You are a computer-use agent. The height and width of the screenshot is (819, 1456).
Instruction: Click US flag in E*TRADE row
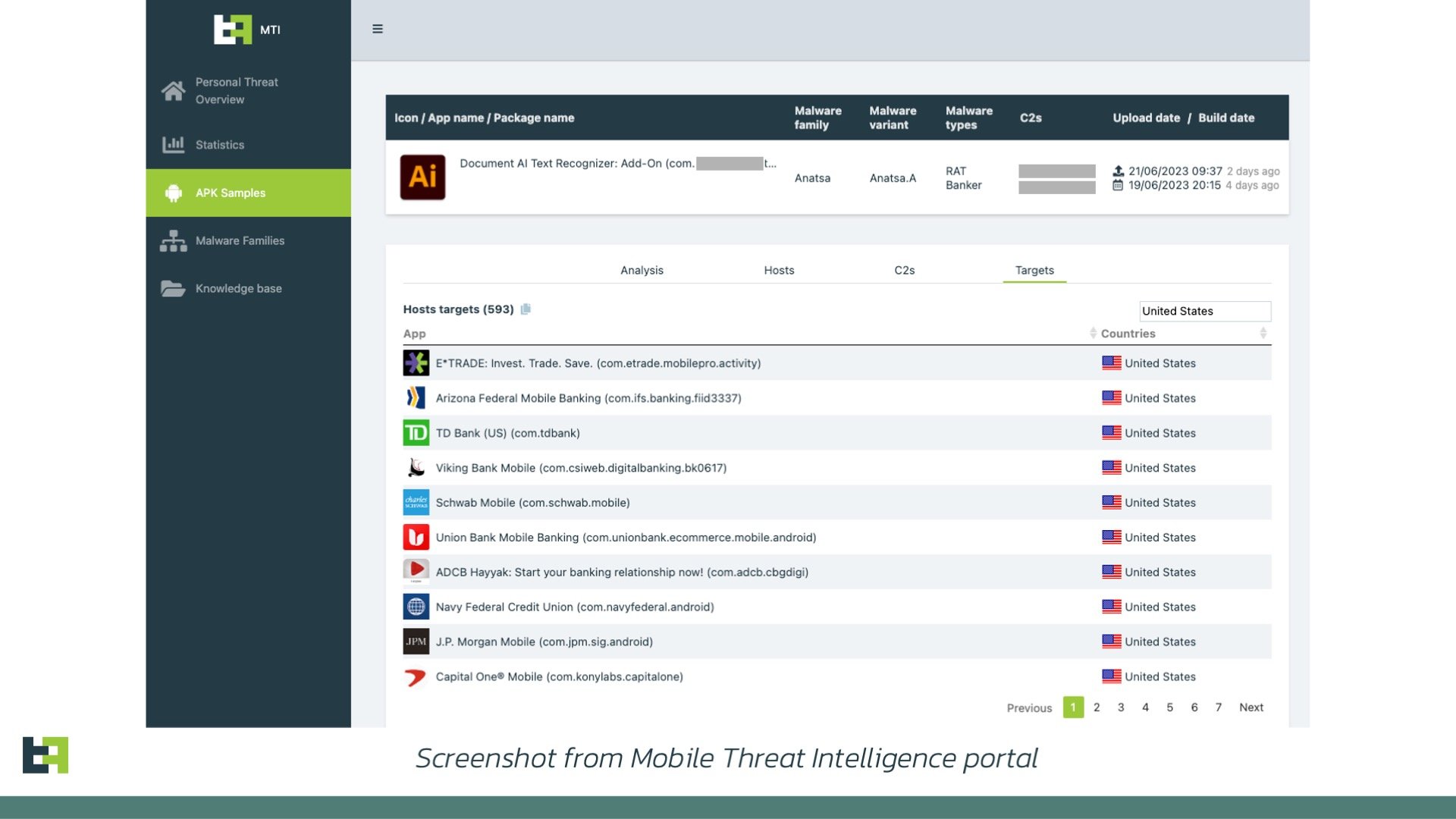click(1111, 363)
